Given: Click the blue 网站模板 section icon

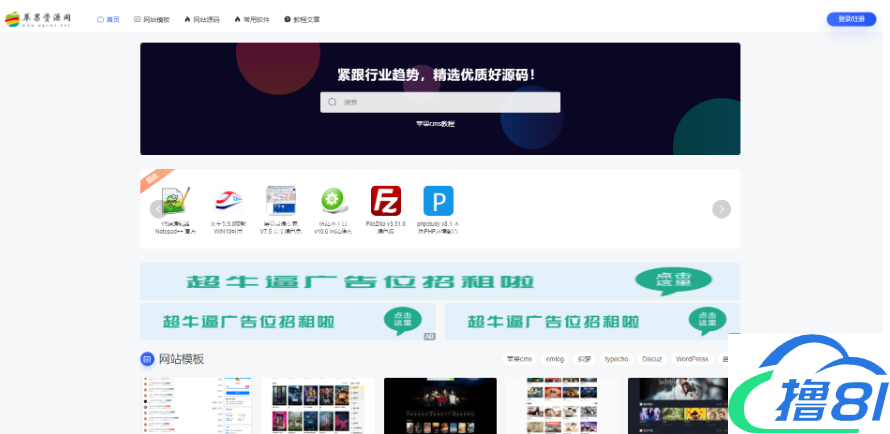Looking at the screenshot, I should pos(147,359).
